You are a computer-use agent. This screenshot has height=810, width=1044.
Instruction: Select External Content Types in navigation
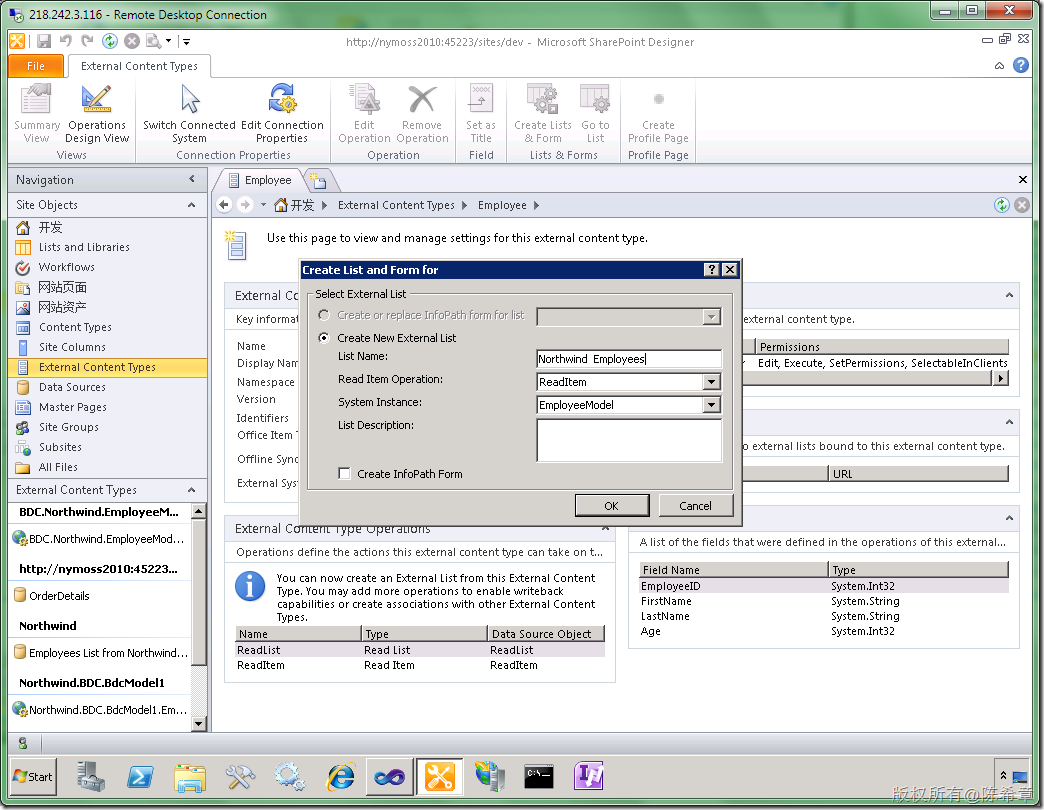click(108, 367)
